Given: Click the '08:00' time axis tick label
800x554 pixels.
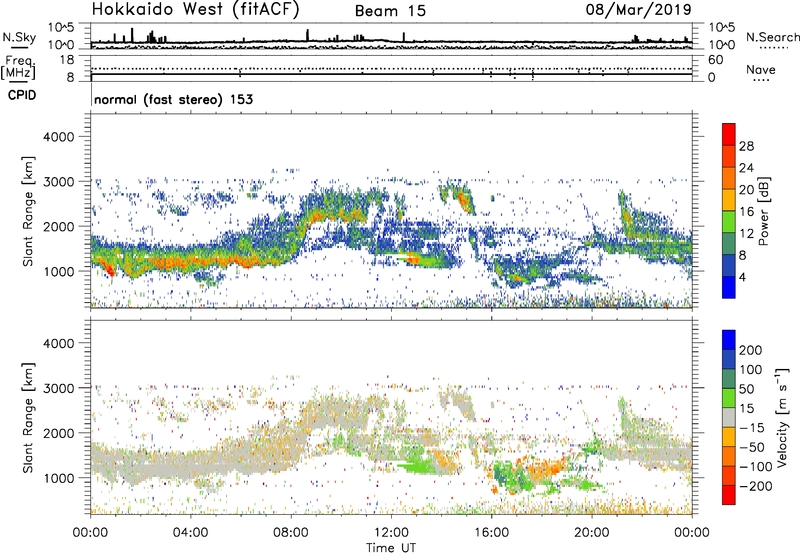Looking at the screenshot, I should [291, 533].
